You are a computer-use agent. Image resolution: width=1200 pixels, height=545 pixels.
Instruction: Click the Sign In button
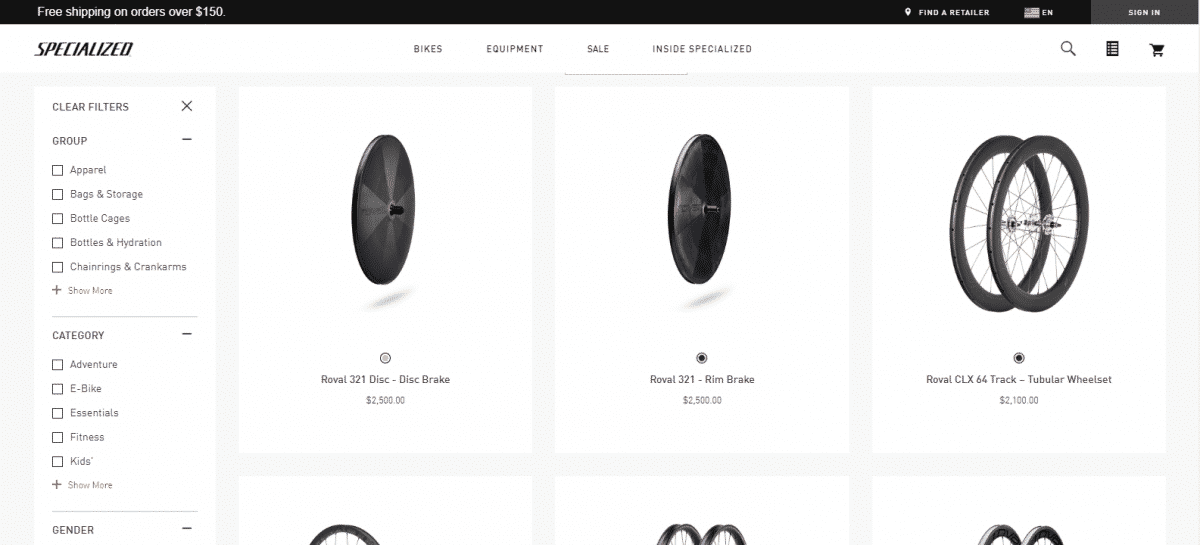1144,12
